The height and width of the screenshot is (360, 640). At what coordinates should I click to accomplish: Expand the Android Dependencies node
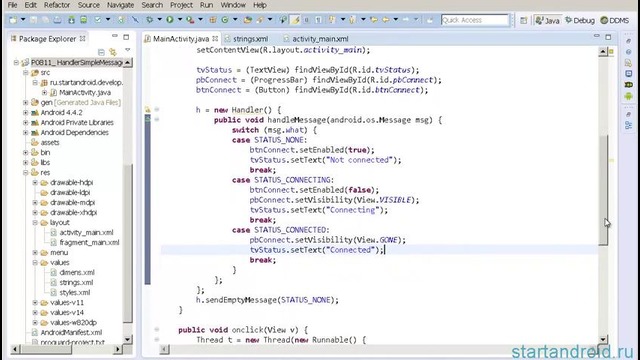click(26, 132)
